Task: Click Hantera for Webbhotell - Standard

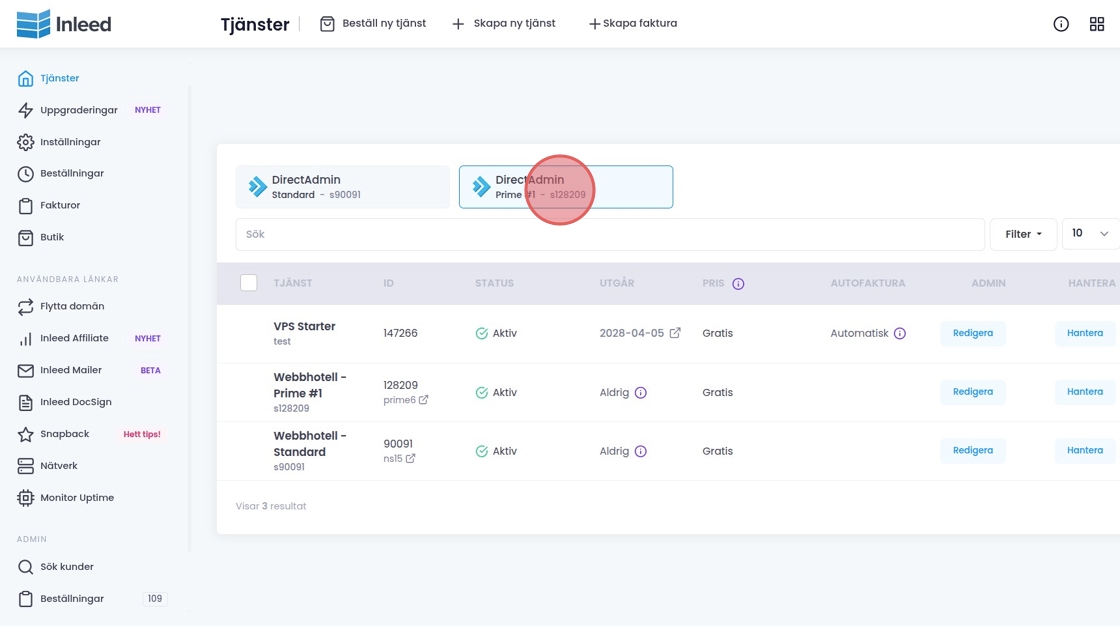Action: coord(1084,451)
